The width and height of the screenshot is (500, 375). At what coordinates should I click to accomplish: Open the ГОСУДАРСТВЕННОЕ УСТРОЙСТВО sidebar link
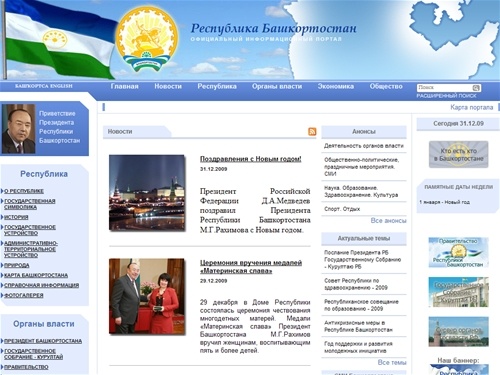click(x=30, y=230)
